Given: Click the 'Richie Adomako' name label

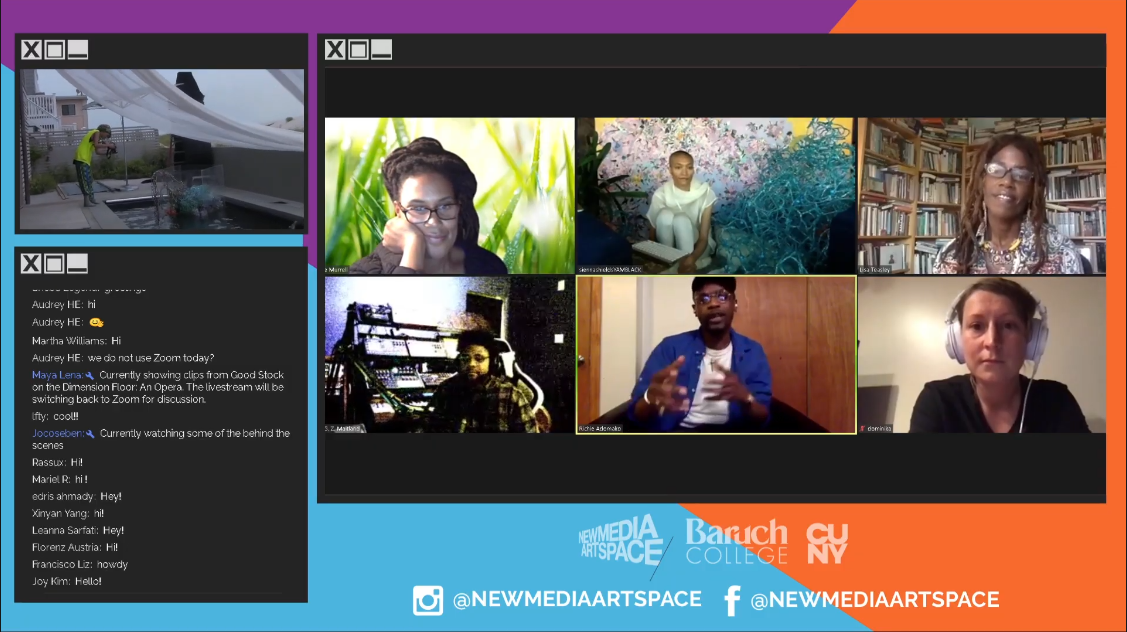Looking at the screenshot, I should click(600, 429).
